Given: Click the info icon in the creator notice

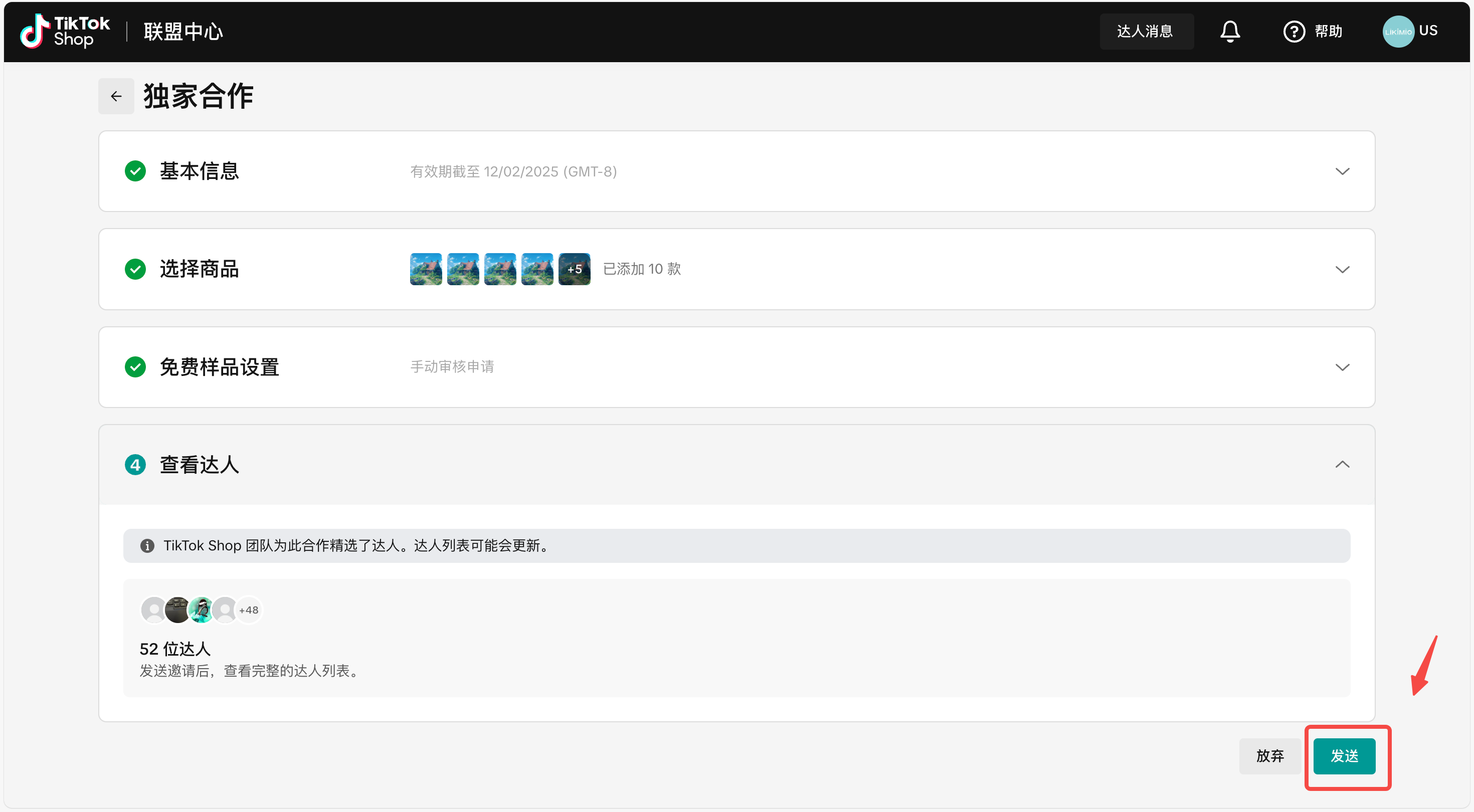Looking at the screenshot, I should coord(147,545).
